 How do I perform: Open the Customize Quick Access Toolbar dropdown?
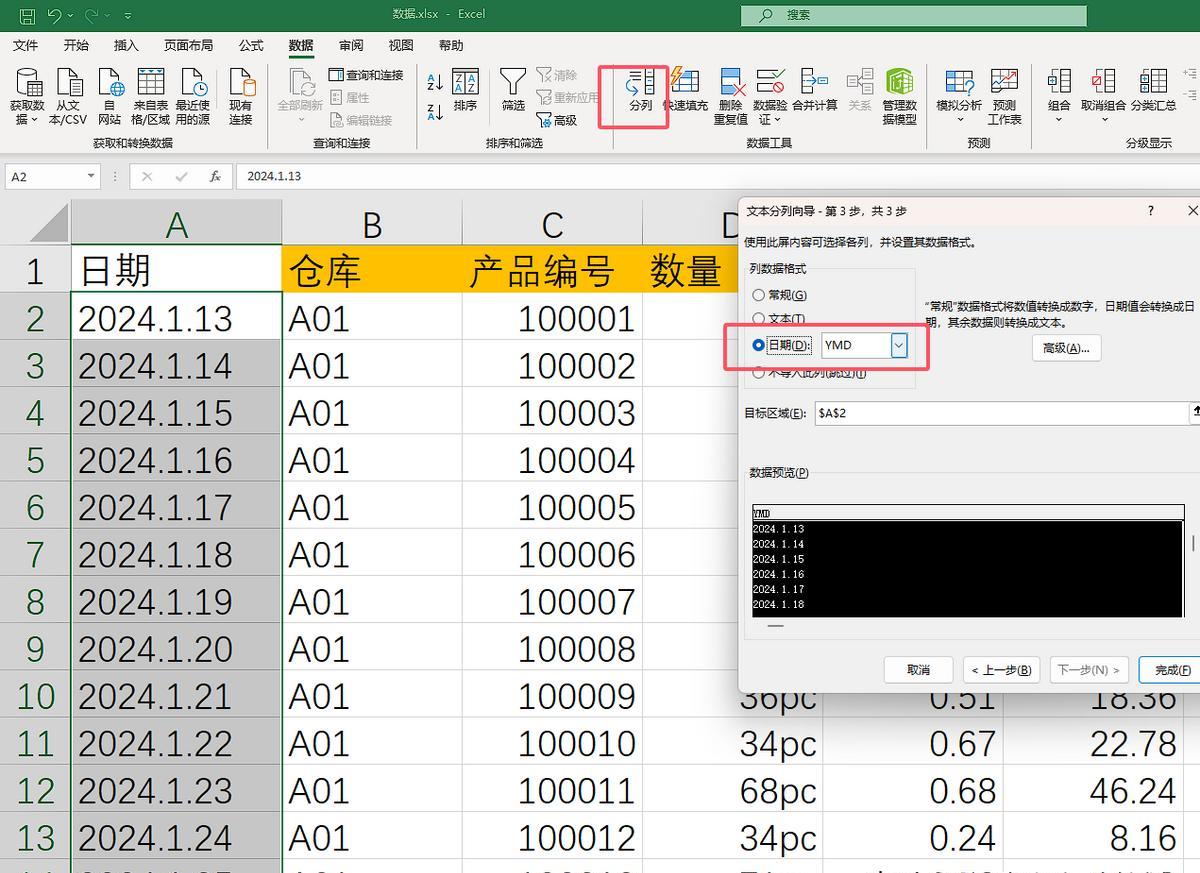[129, 16]
